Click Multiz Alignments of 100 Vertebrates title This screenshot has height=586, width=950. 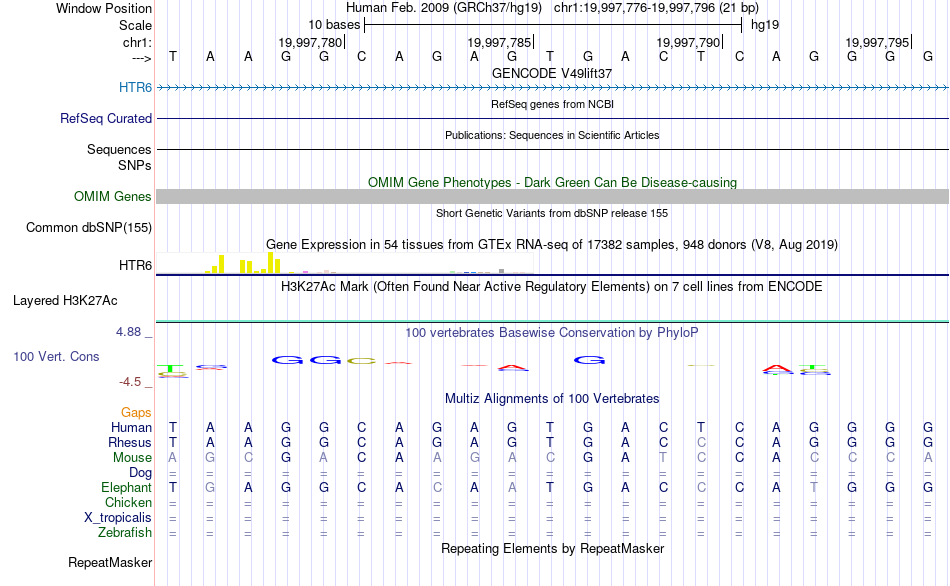pyautogui.click(x=552, y=399)
